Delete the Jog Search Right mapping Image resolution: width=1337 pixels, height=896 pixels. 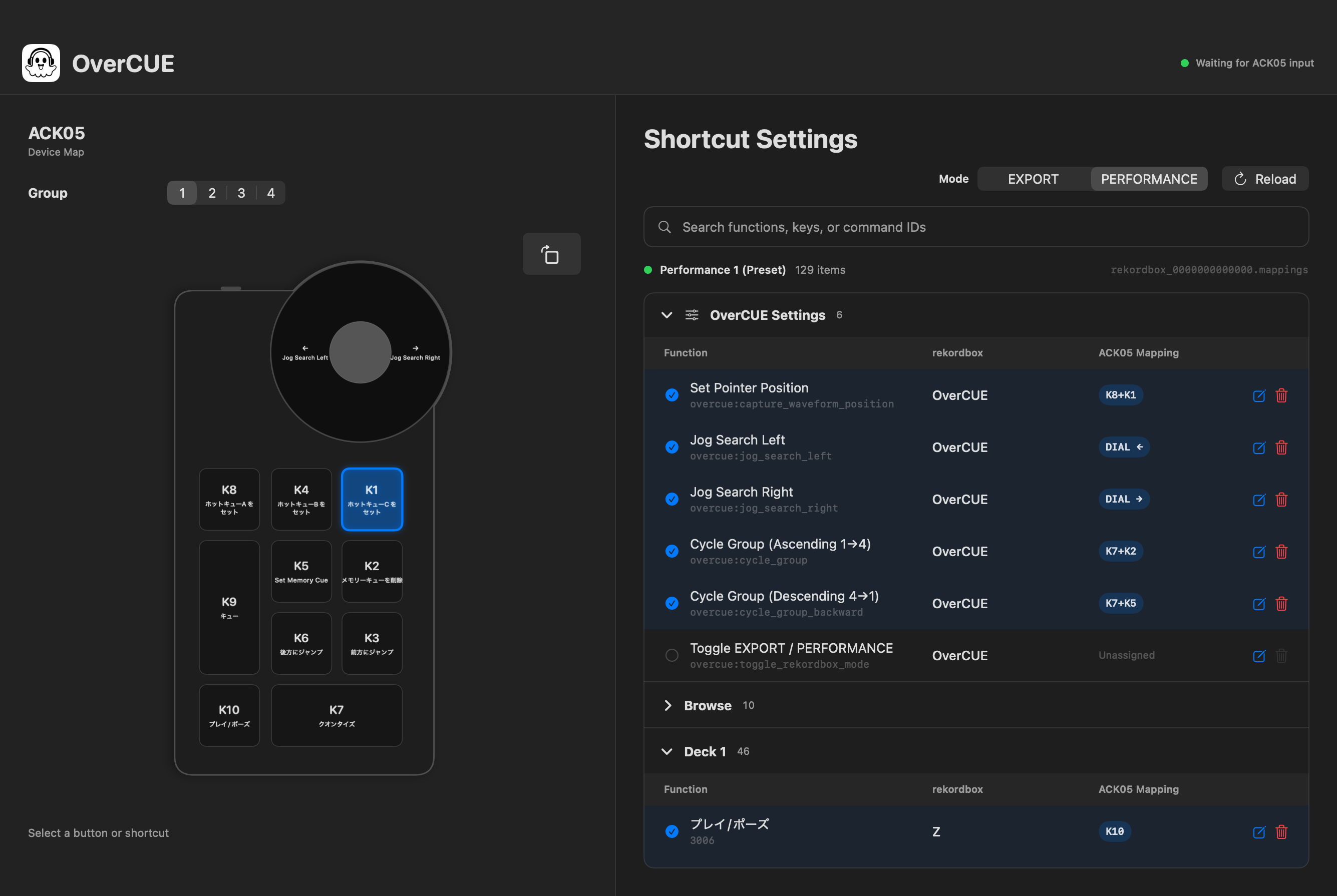tap(1281, 500)
